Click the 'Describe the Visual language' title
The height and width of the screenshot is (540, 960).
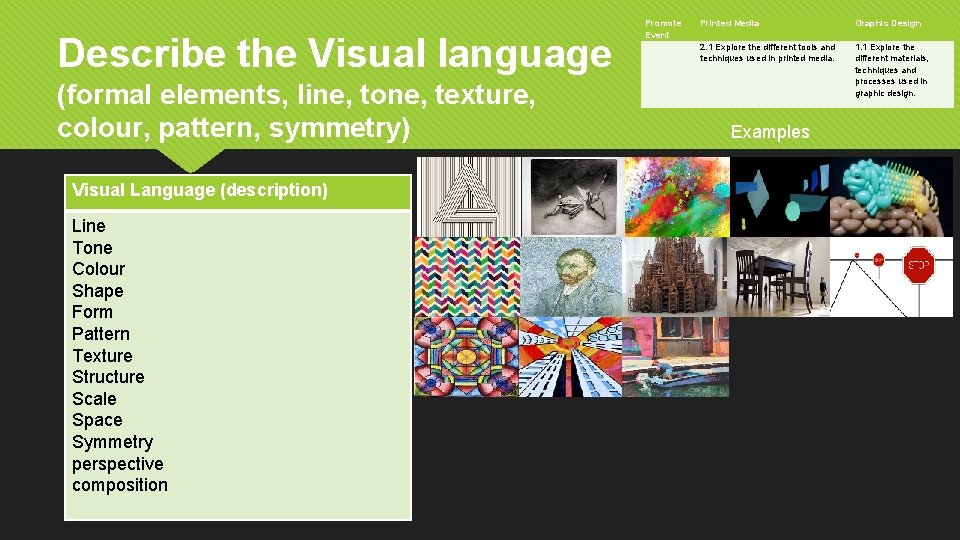tap(334, 53)
